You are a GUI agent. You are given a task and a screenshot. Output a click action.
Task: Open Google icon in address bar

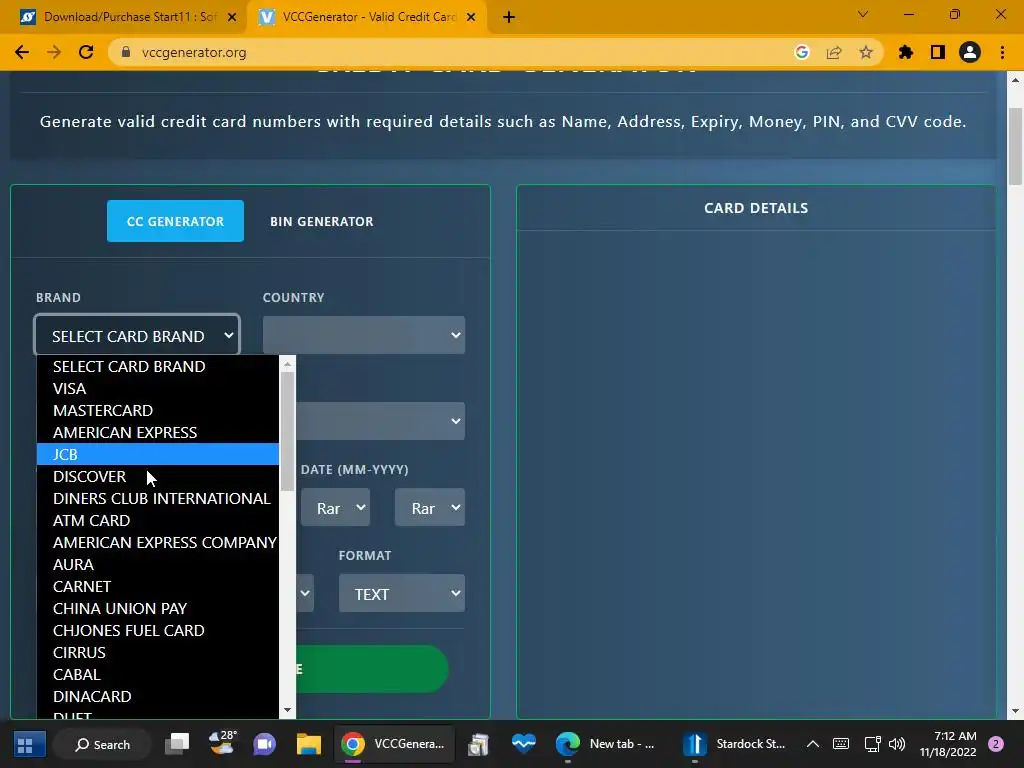[x=801, y=52]
